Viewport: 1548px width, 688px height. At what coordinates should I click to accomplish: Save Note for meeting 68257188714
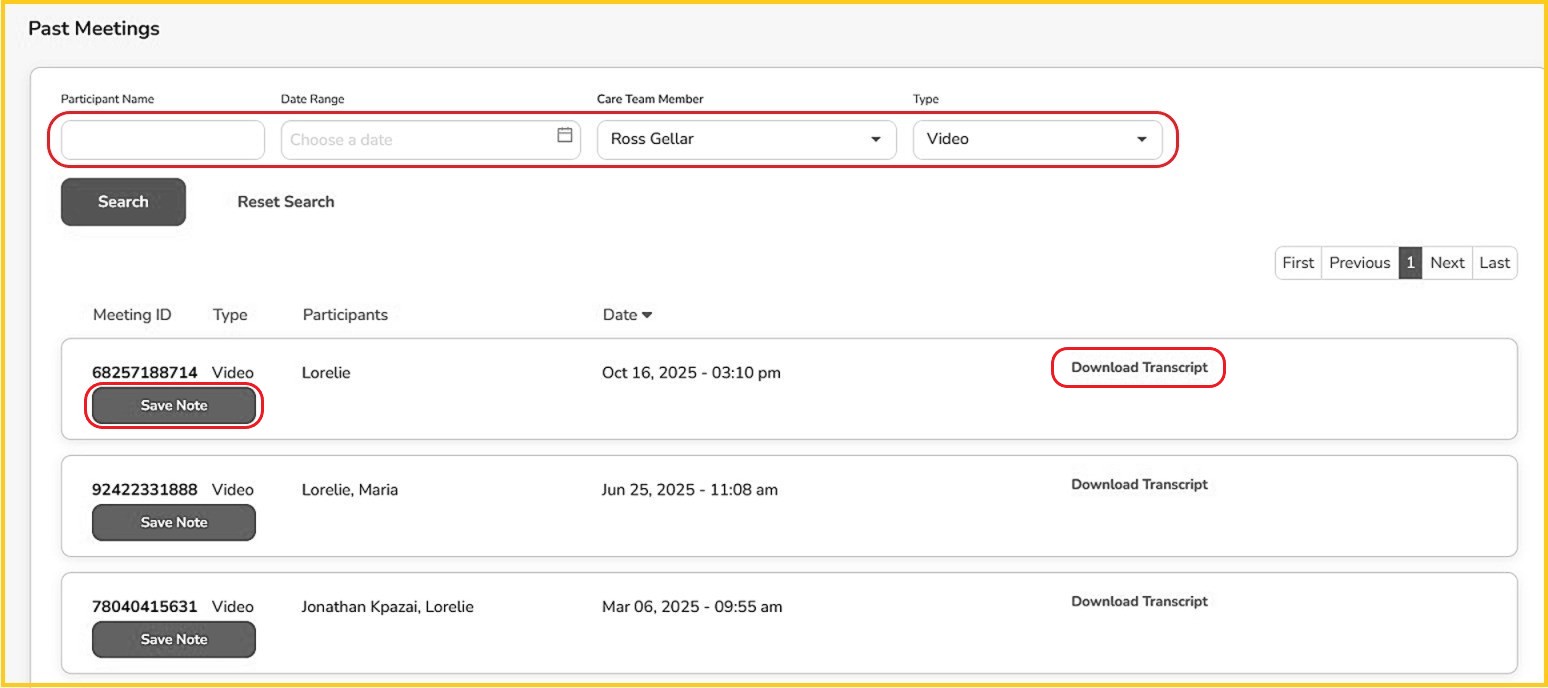(x=174, y=406)
